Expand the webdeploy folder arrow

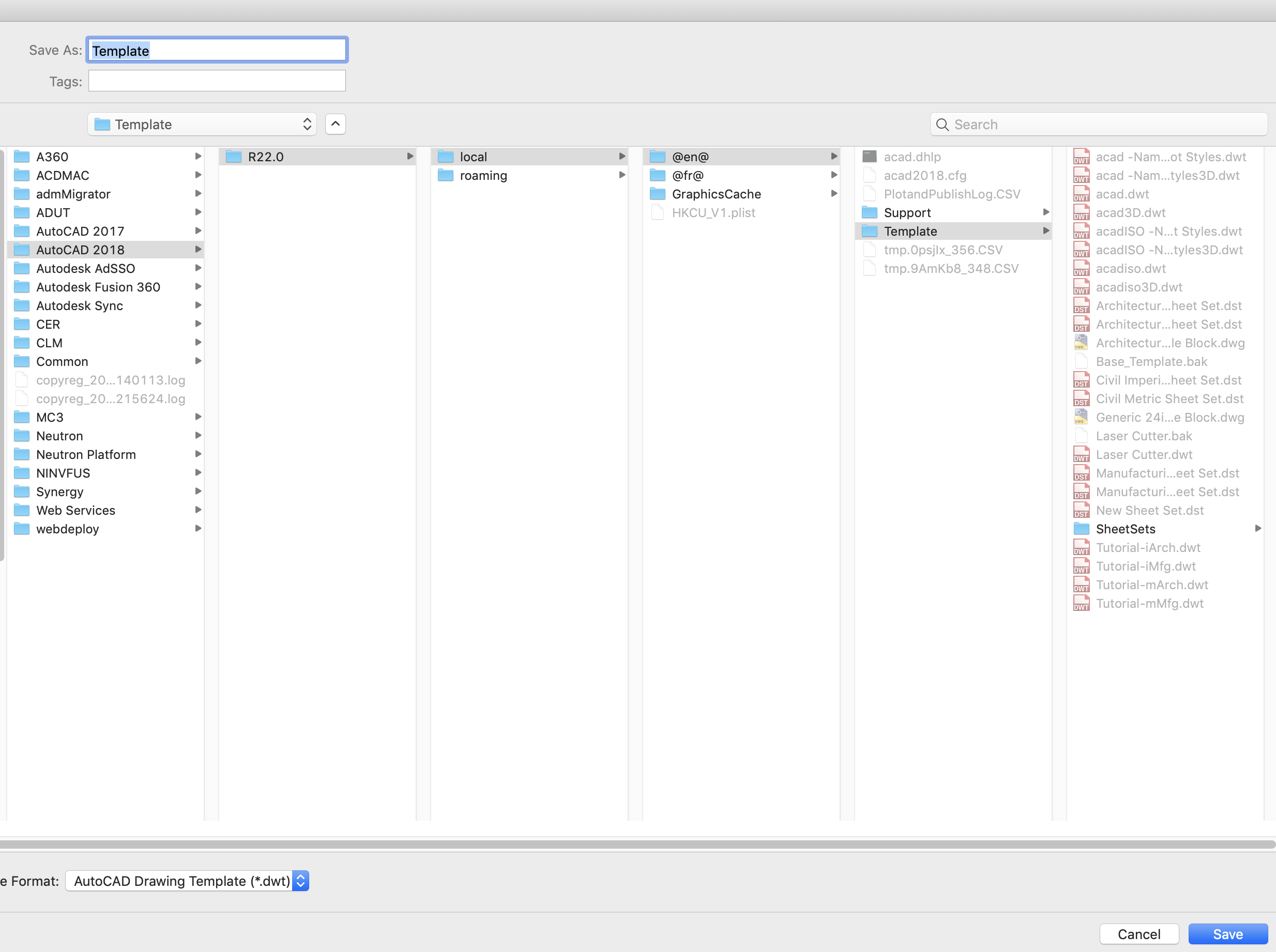coord(198,529)
